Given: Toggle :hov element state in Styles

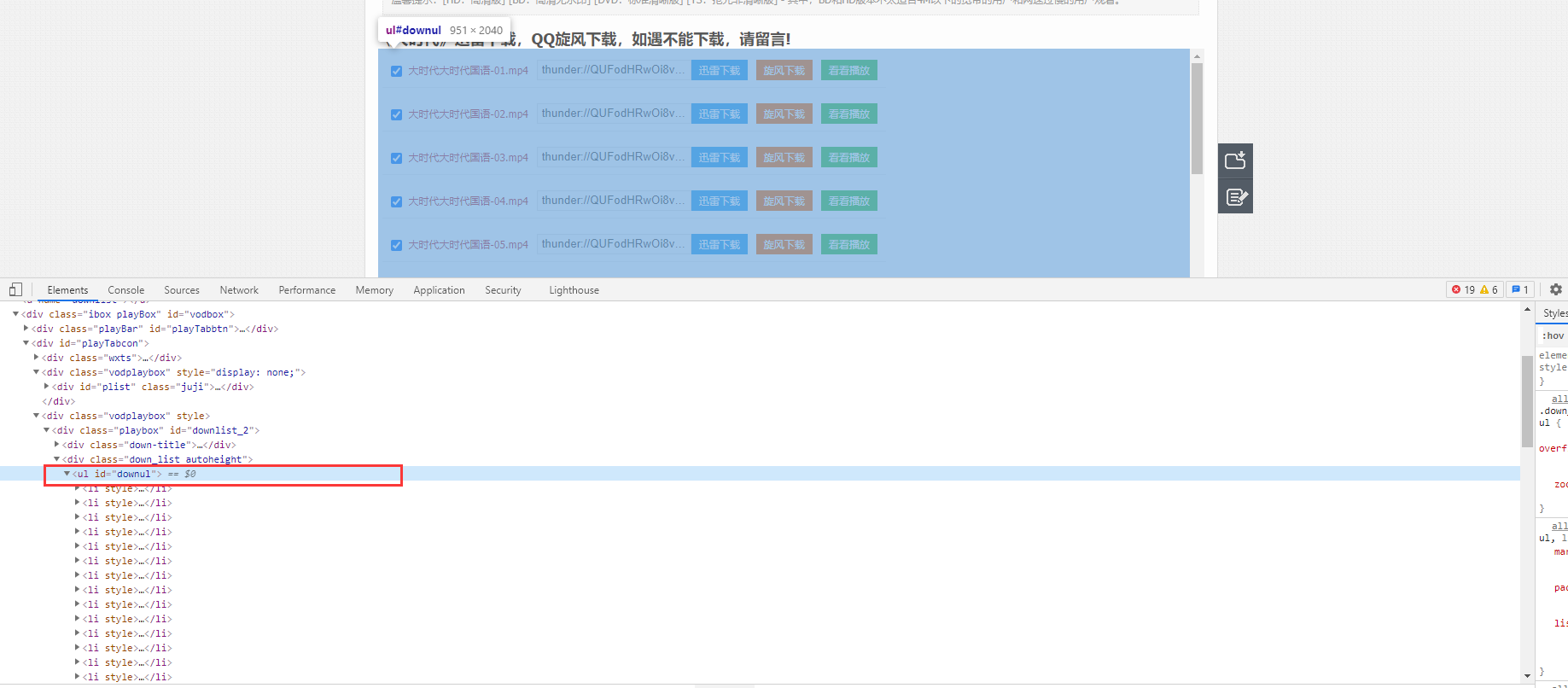Looking at the screenshot, I should (x=1553, y=335).
